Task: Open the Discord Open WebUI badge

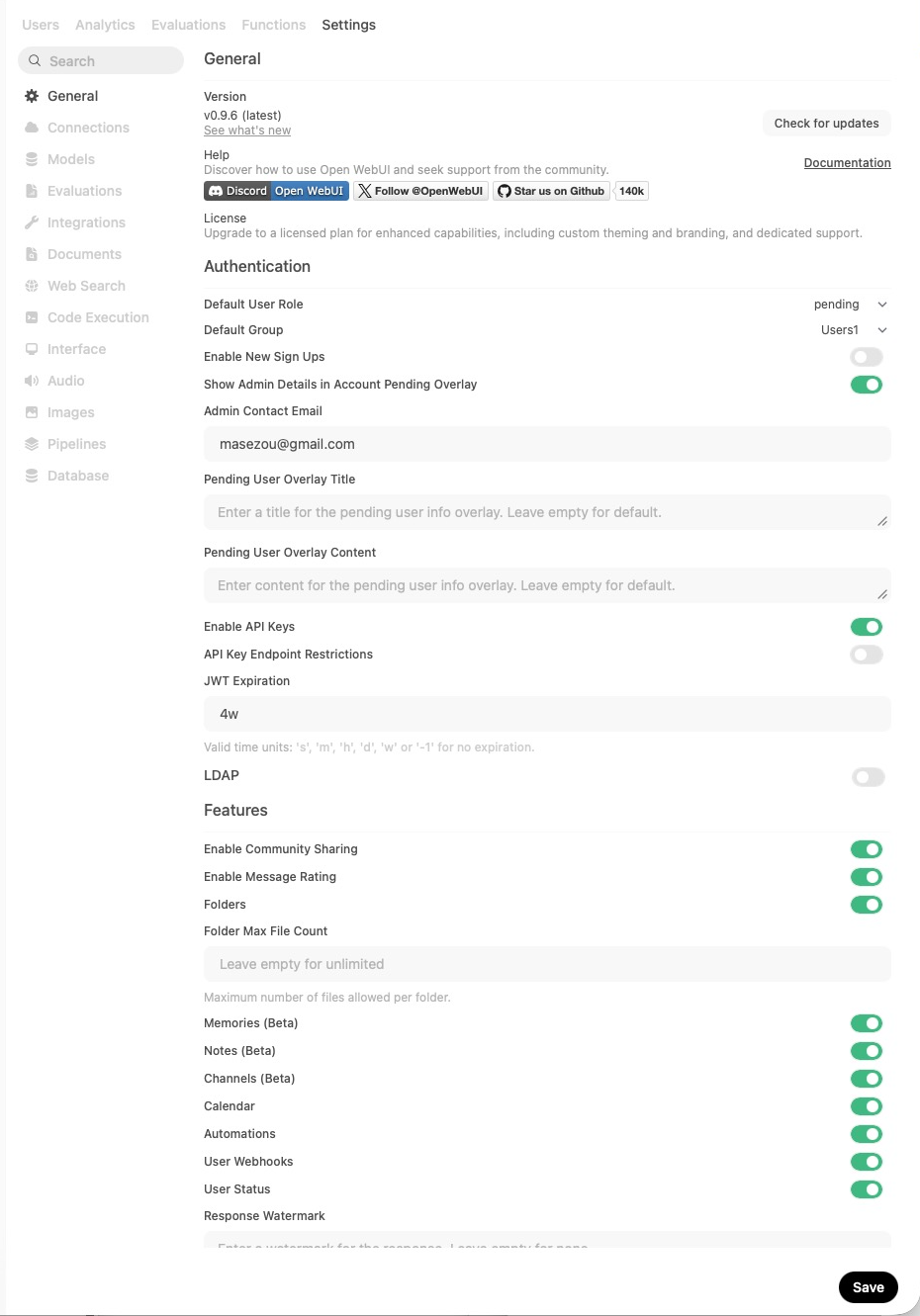Action: 276,191
